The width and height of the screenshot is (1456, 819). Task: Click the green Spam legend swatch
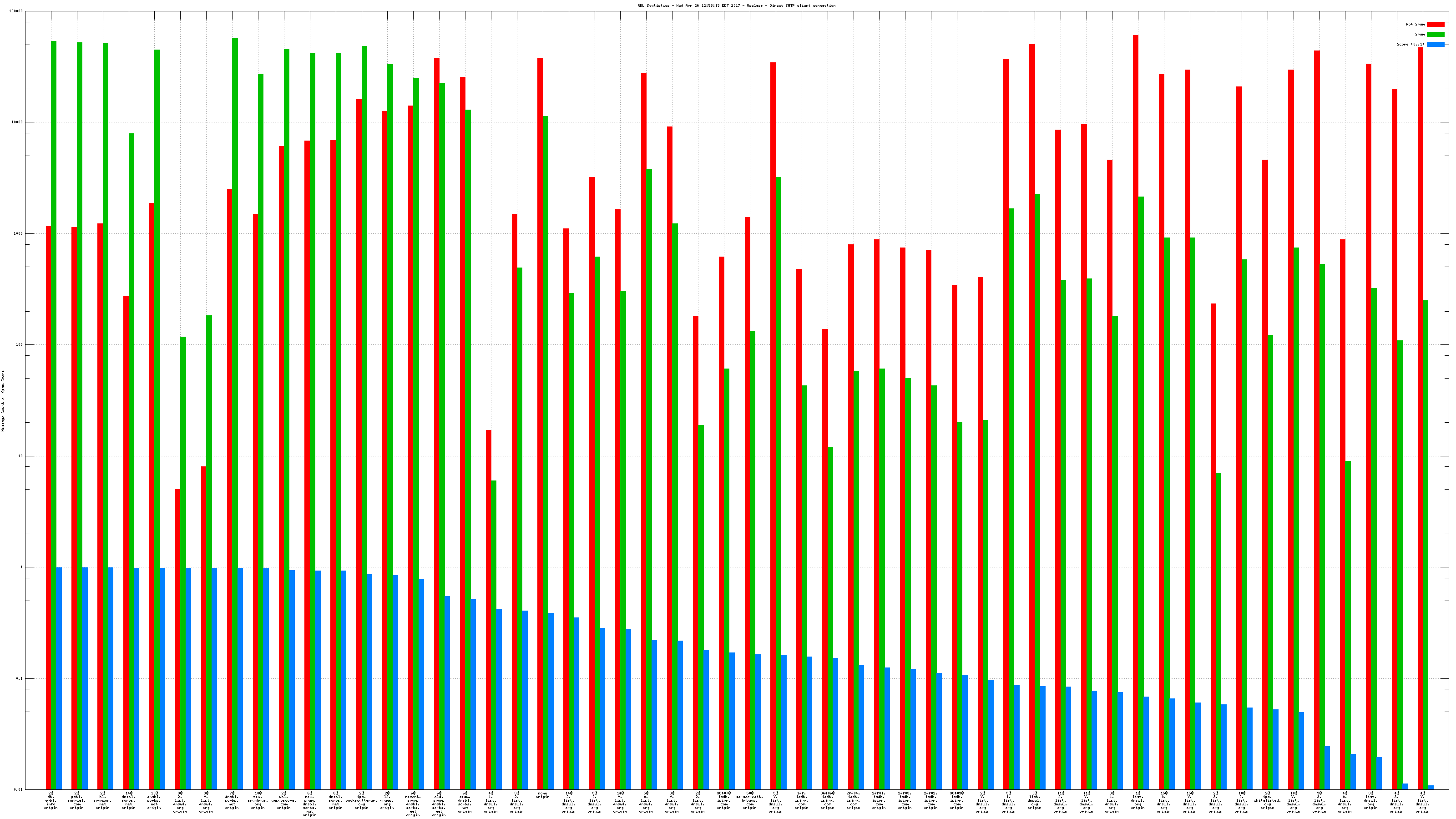[1435, 35]
